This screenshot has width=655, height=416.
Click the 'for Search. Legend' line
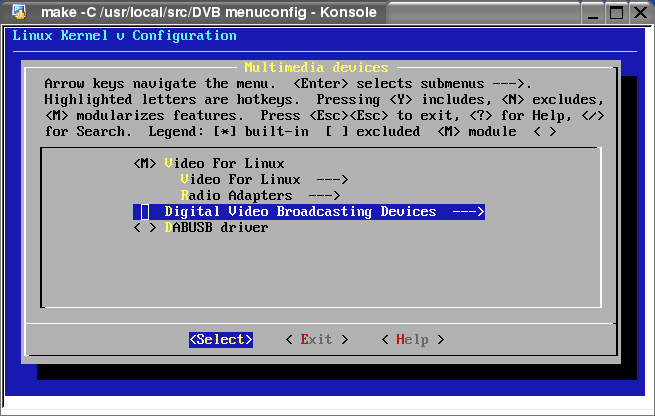[300, 132]
